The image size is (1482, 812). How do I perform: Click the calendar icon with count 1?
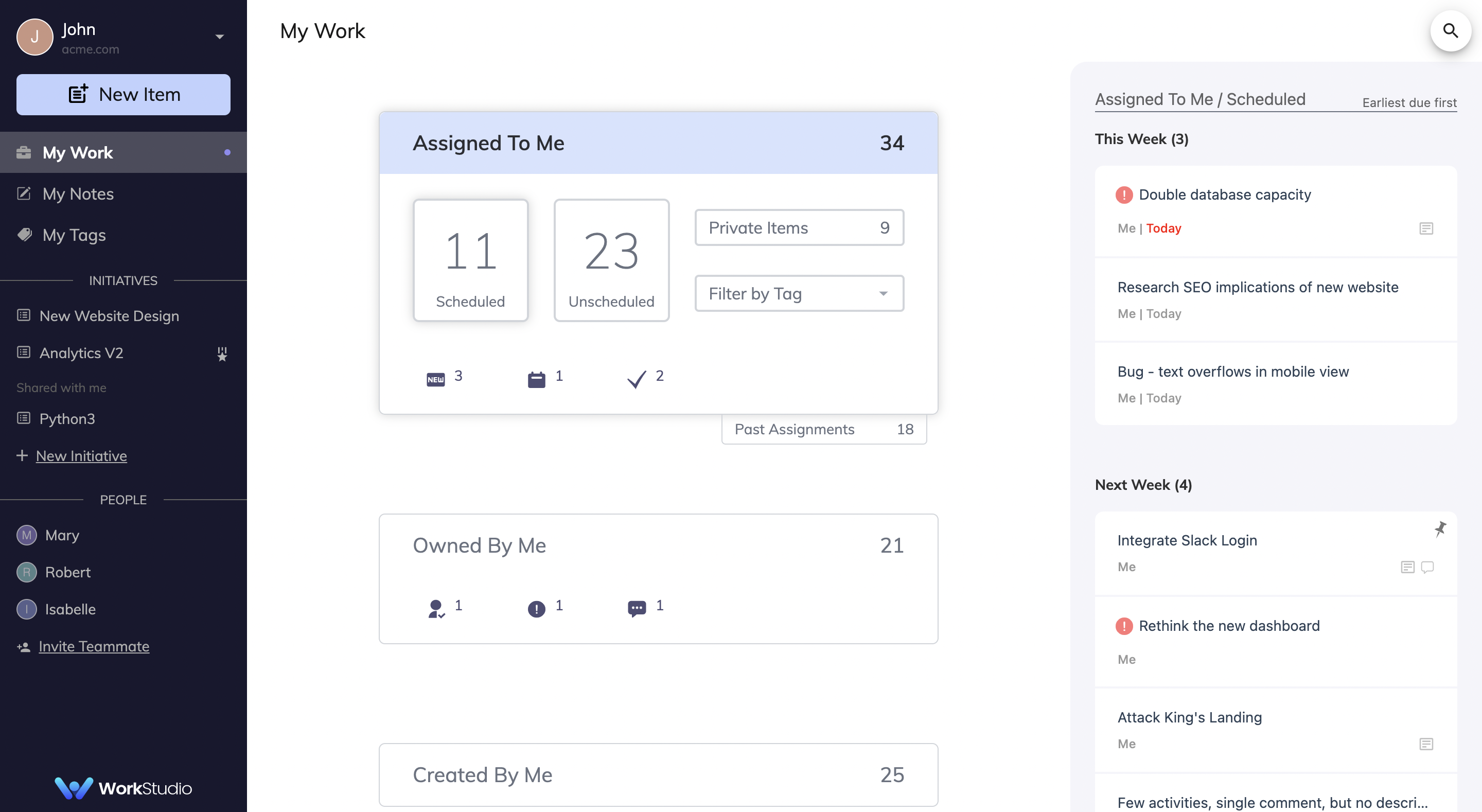click(x=536, y=379)
